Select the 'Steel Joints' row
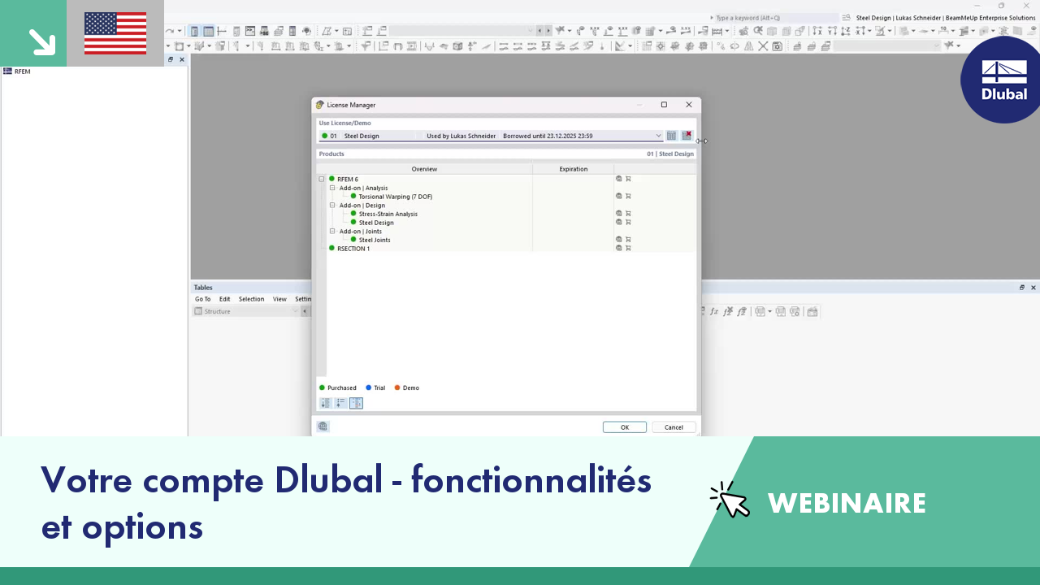Screen dimensions: 1040x585 click(374, 239)
